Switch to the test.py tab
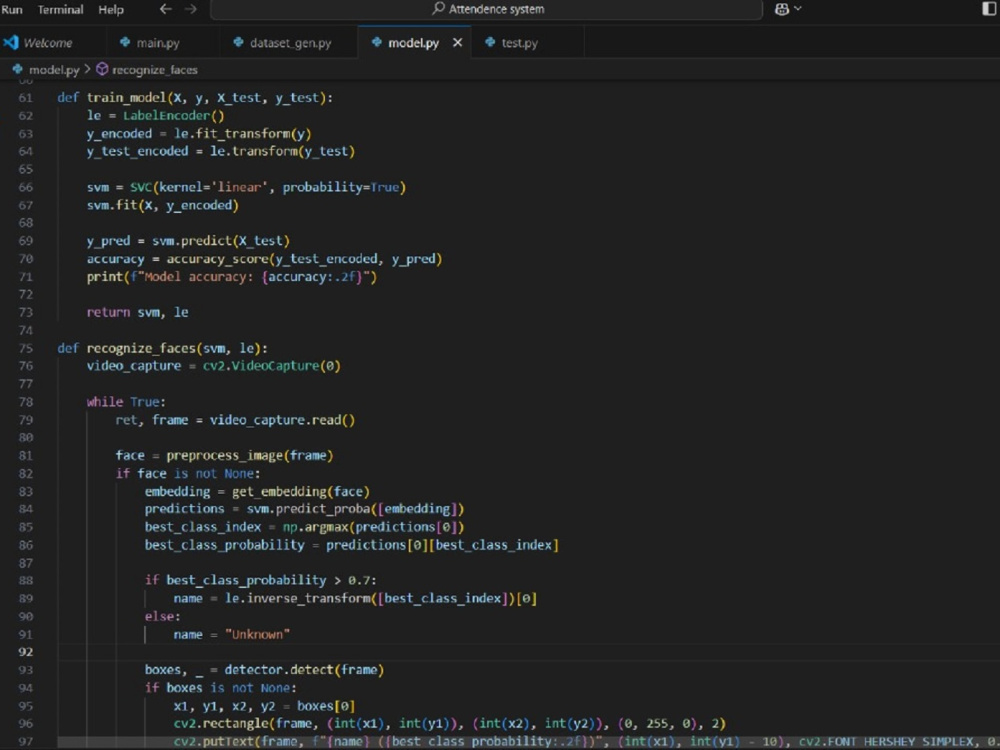 519,43
